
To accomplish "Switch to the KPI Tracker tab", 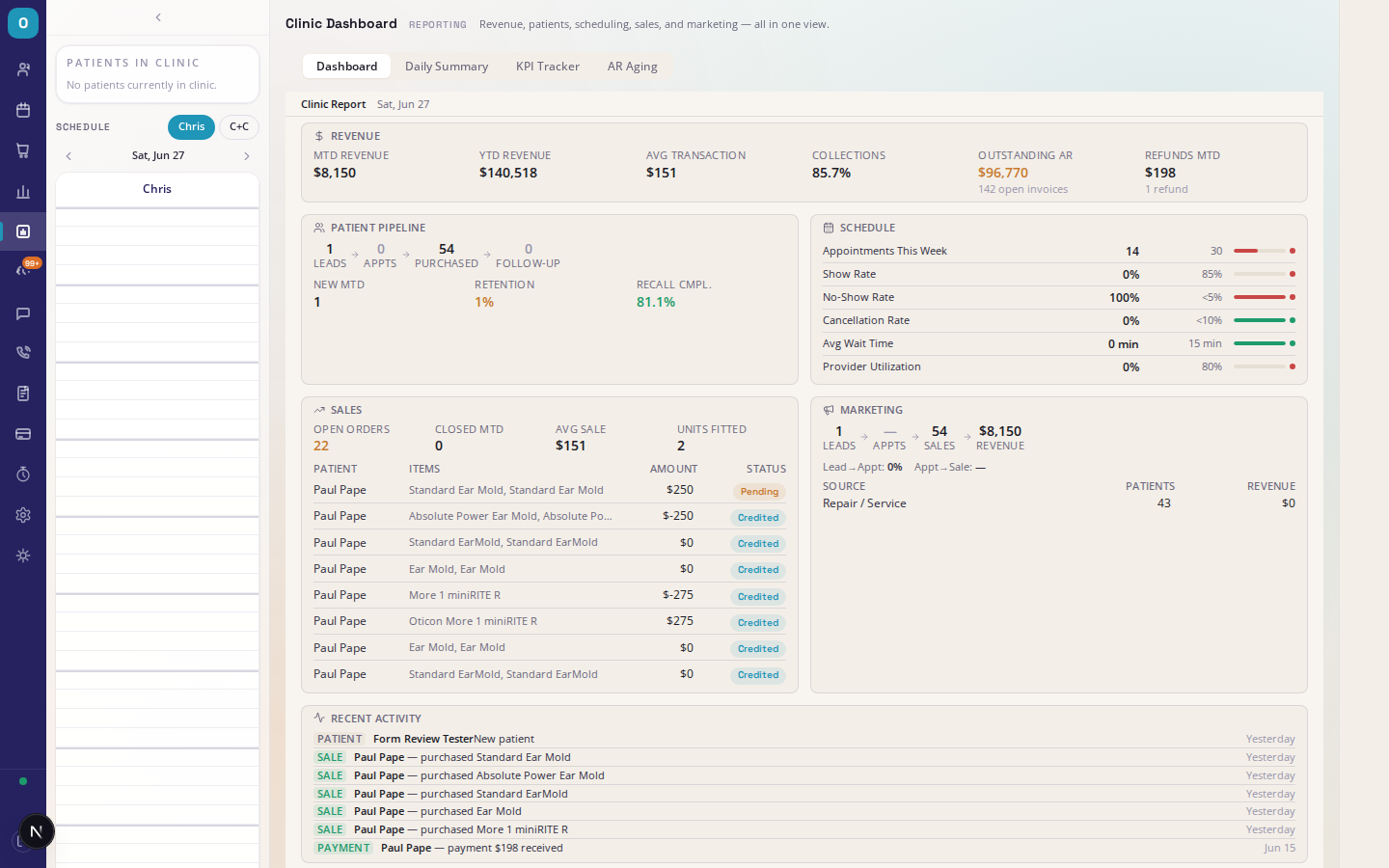I will [x=548, y=67].
